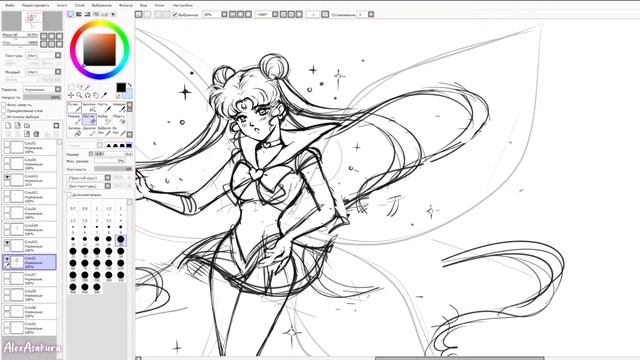
Task: Click the horizontal canvas scrollbar
Action: point(459,358)
